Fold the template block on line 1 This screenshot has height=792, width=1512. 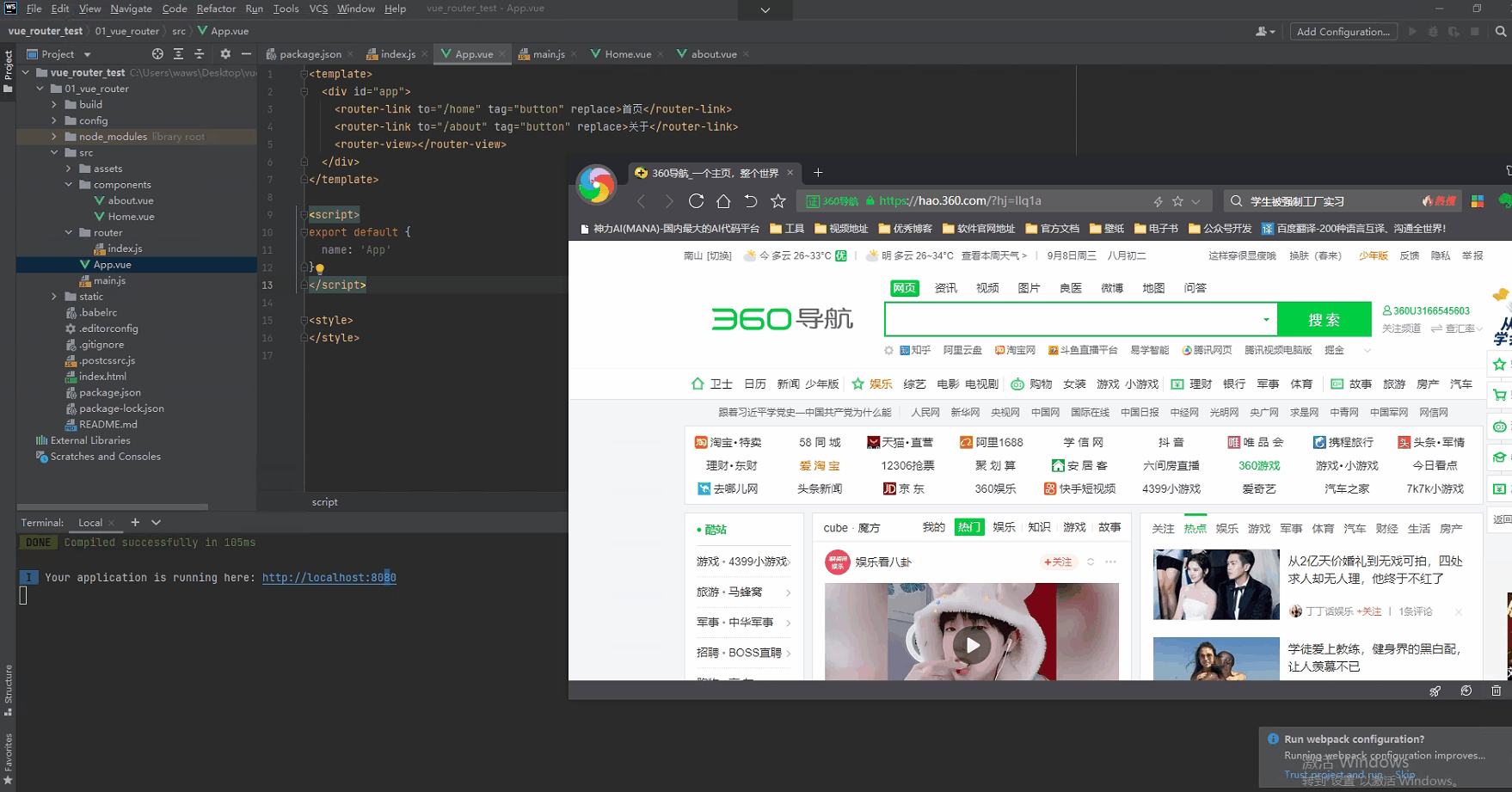point(304,74)
